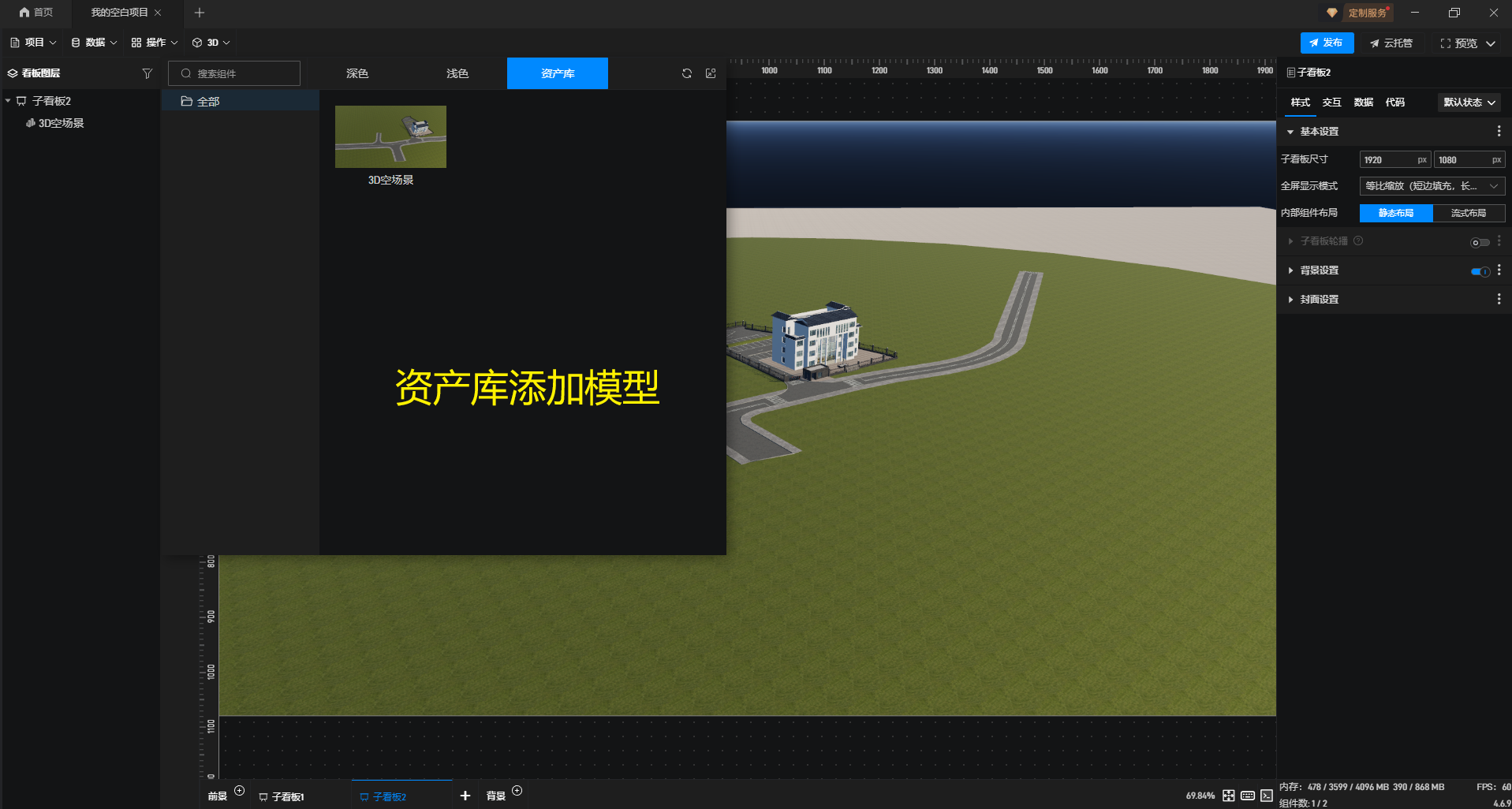Screen dimensions: 1512x809
Task: Select 流式布局 layout option
Action: tap(1468, 213)
